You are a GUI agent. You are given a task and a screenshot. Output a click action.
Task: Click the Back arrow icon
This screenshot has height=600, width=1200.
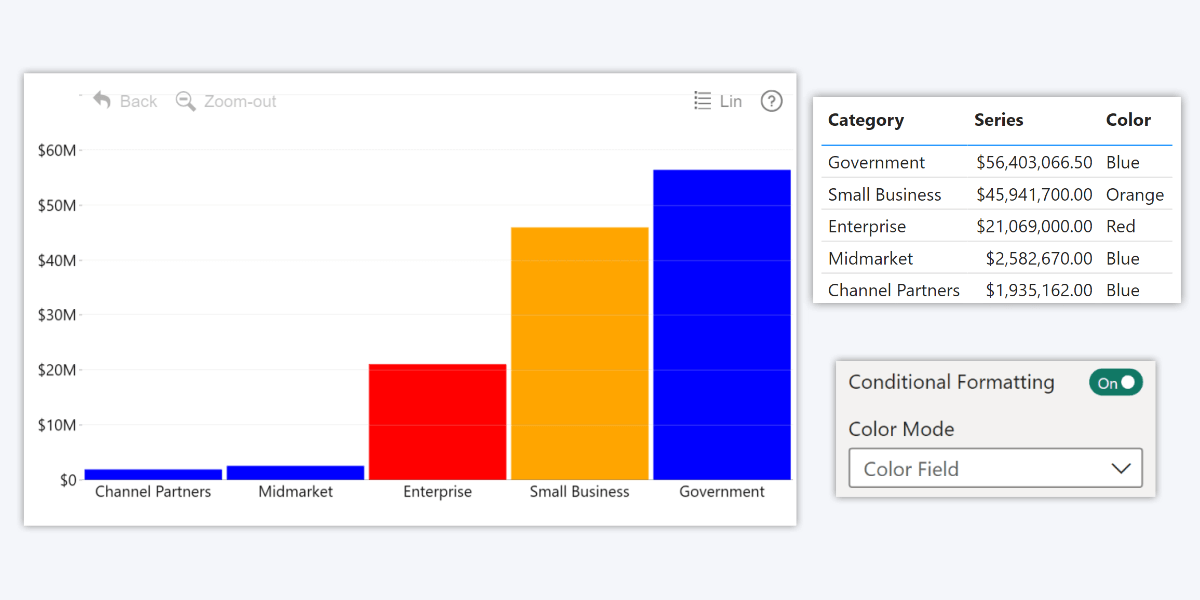pyautogui.click(x=102, y=100)
